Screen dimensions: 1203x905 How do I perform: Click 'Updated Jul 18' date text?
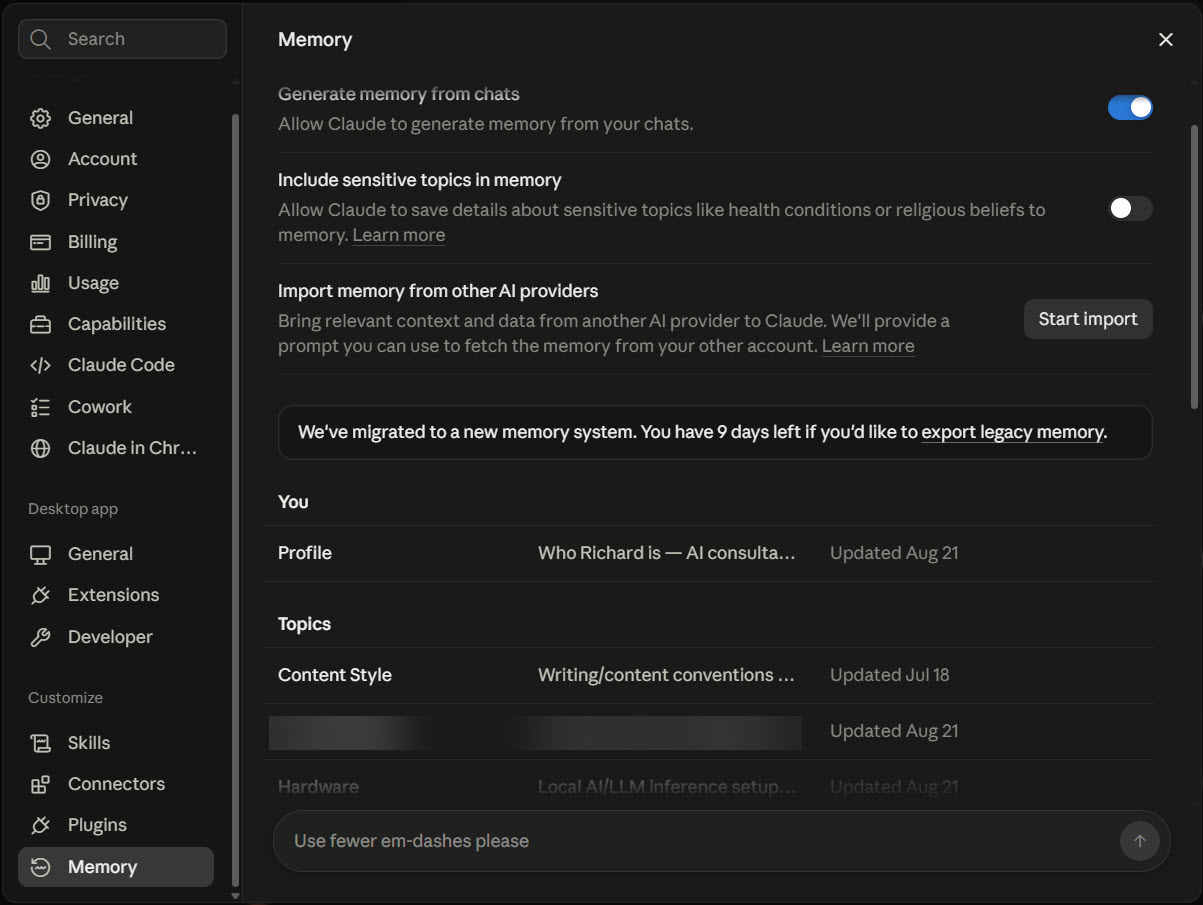tap(890, 675)
